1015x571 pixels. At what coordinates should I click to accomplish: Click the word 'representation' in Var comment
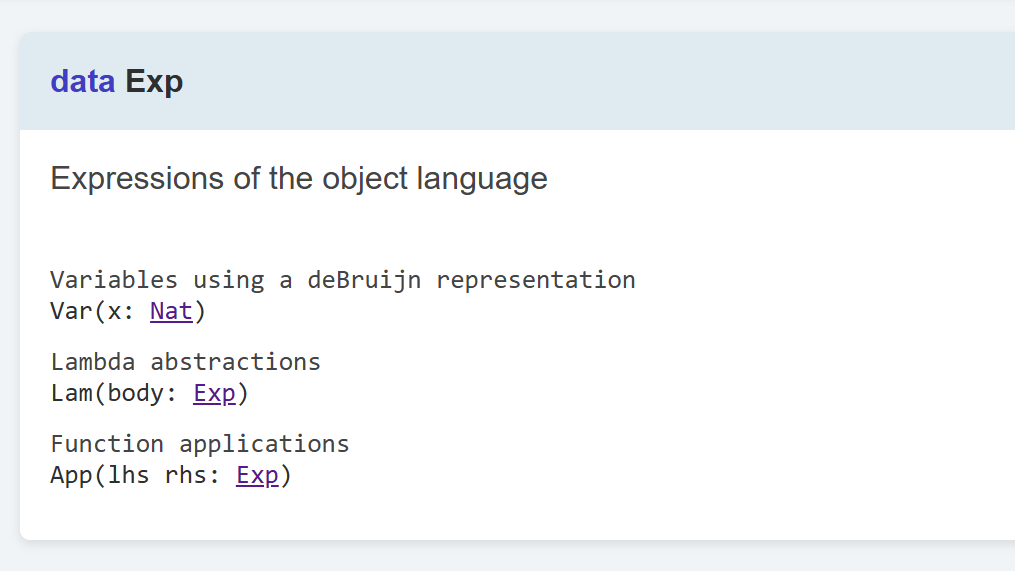click(x=535, y=279)
